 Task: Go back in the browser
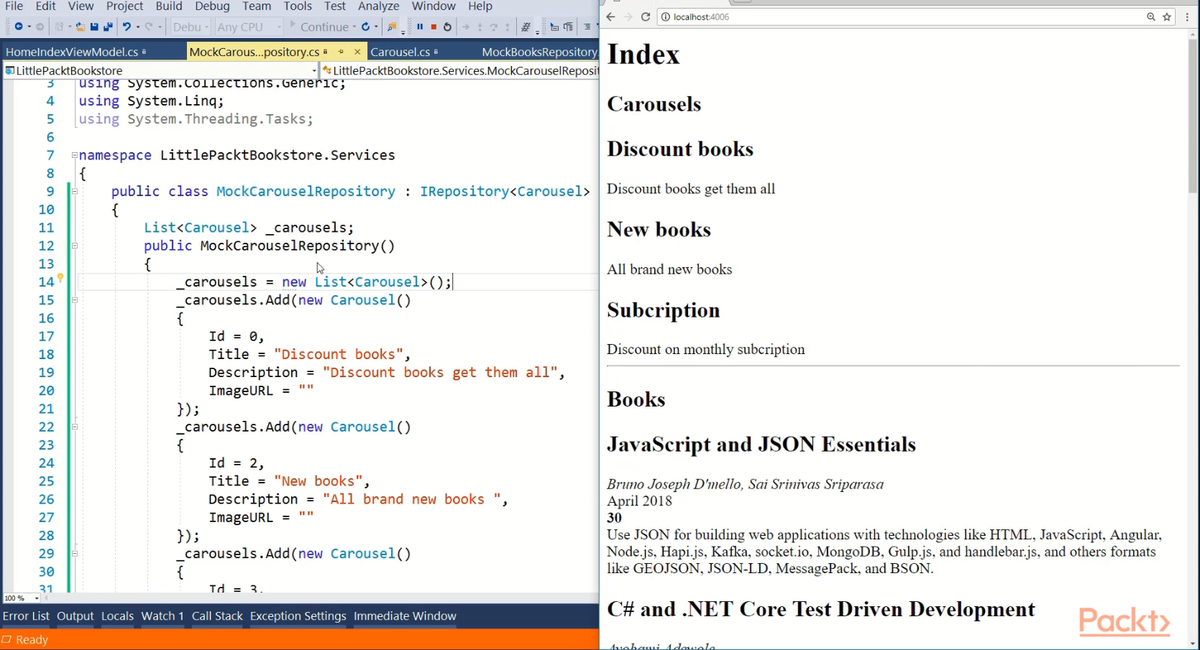pos(611,17)
